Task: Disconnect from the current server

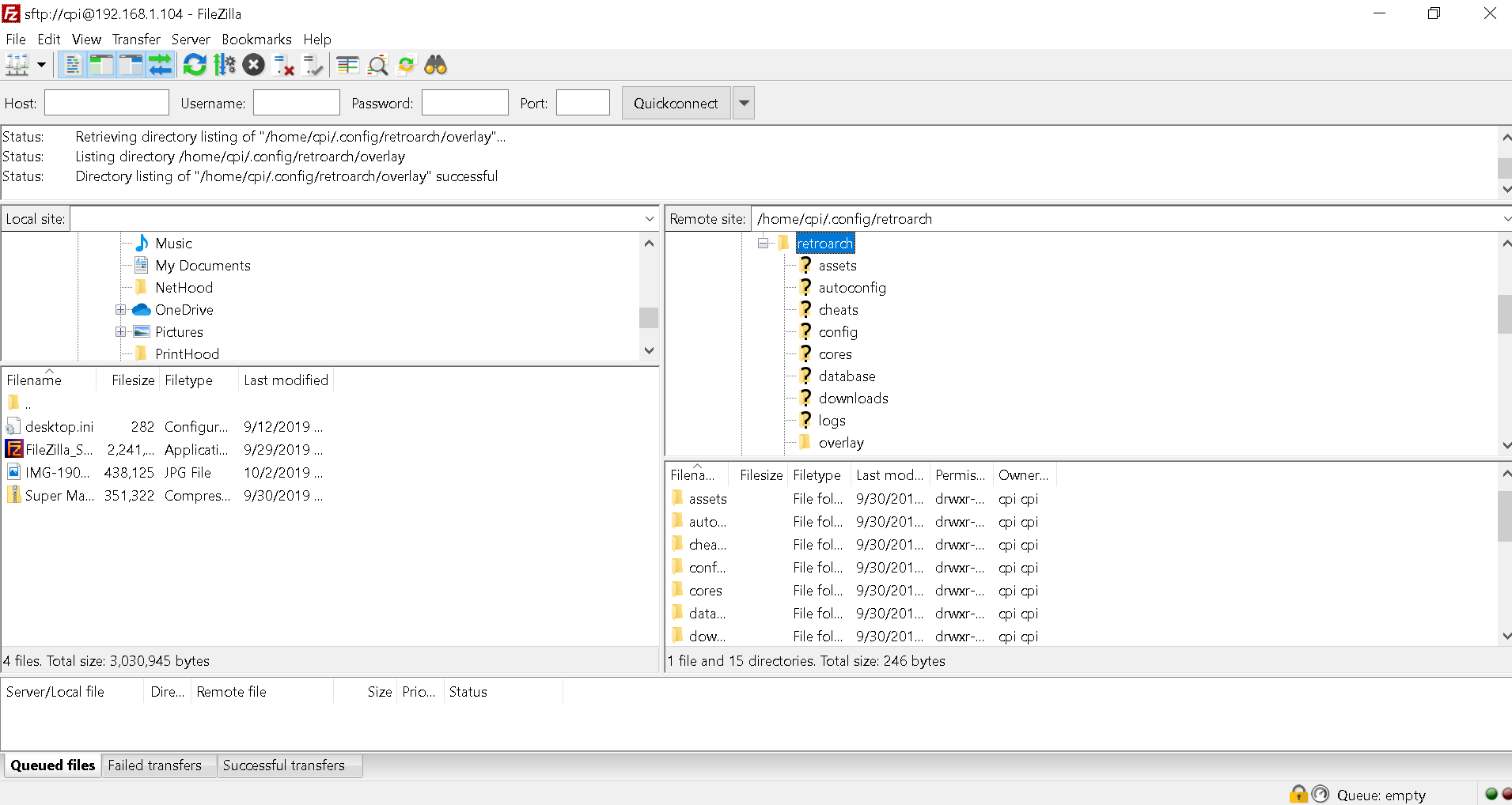Action: click(283, 65)
